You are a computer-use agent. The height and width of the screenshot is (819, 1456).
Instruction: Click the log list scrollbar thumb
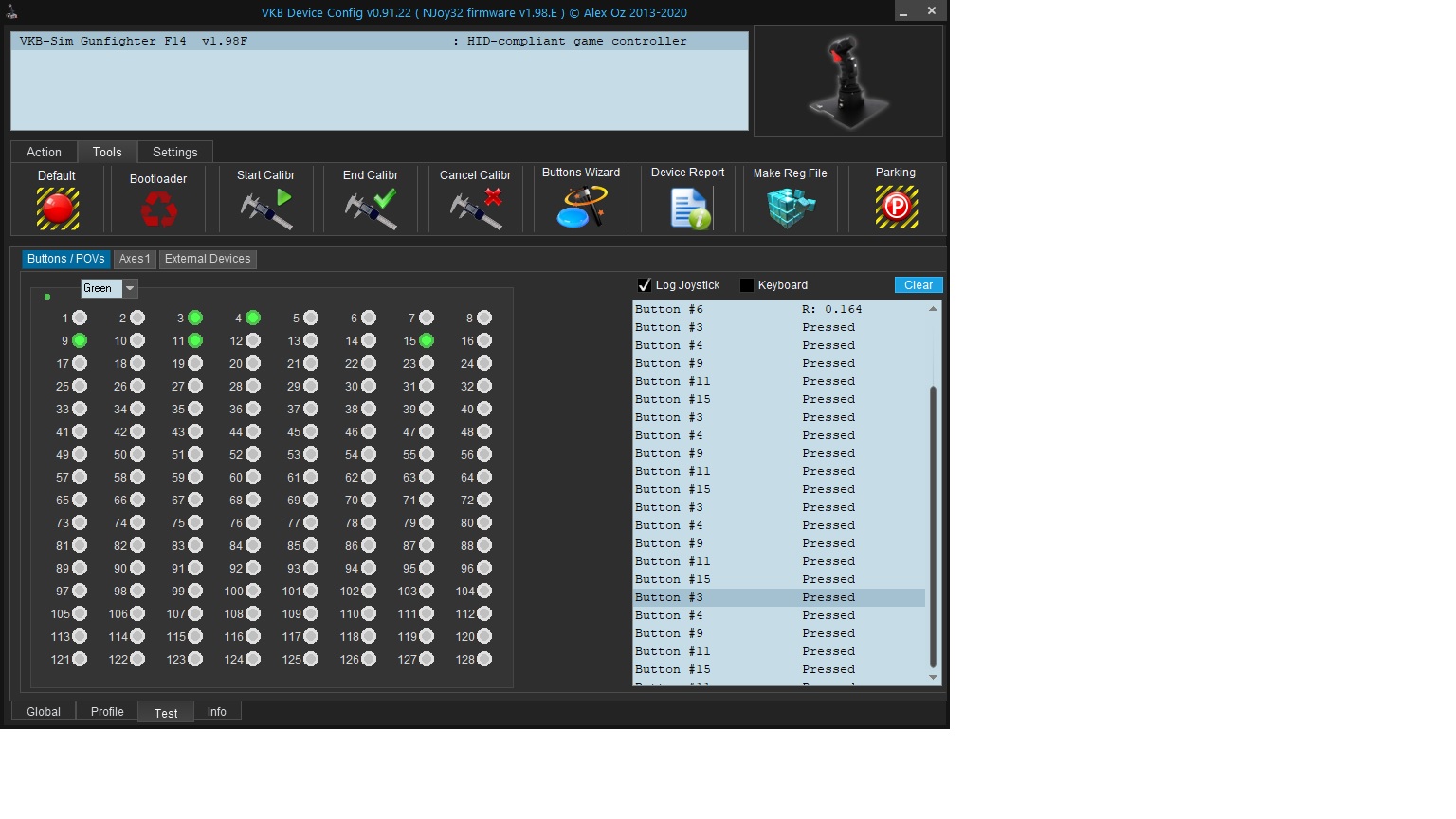point(933,526)
